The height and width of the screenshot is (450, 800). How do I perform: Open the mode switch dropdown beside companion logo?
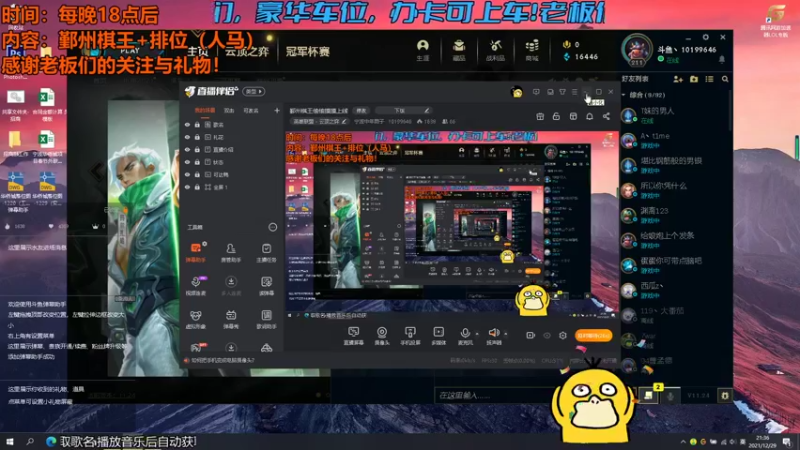point(254,91)
